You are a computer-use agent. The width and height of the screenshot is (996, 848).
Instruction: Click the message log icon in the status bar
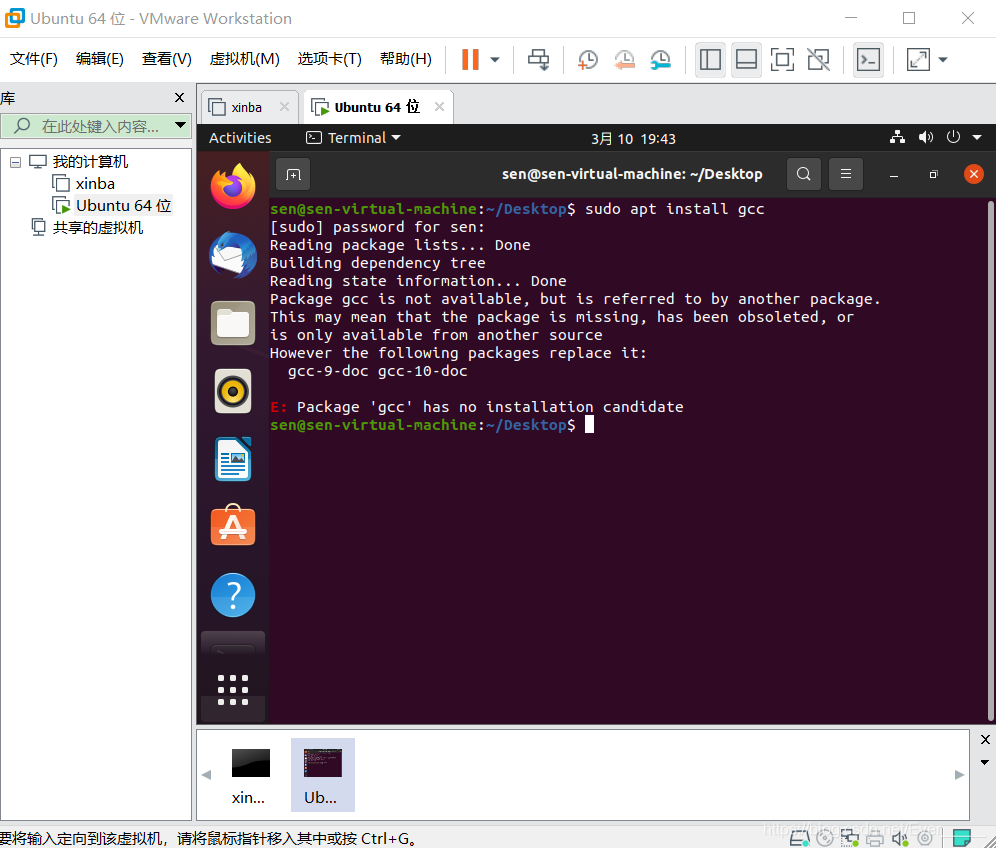tap(962, 838)
